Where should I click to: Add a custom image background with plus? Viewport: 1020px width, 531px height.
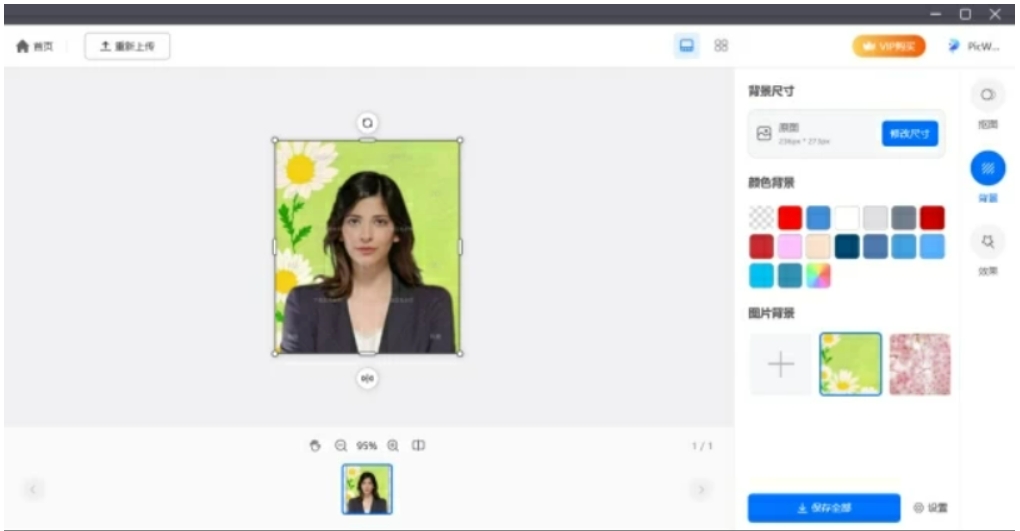[781, 364]
